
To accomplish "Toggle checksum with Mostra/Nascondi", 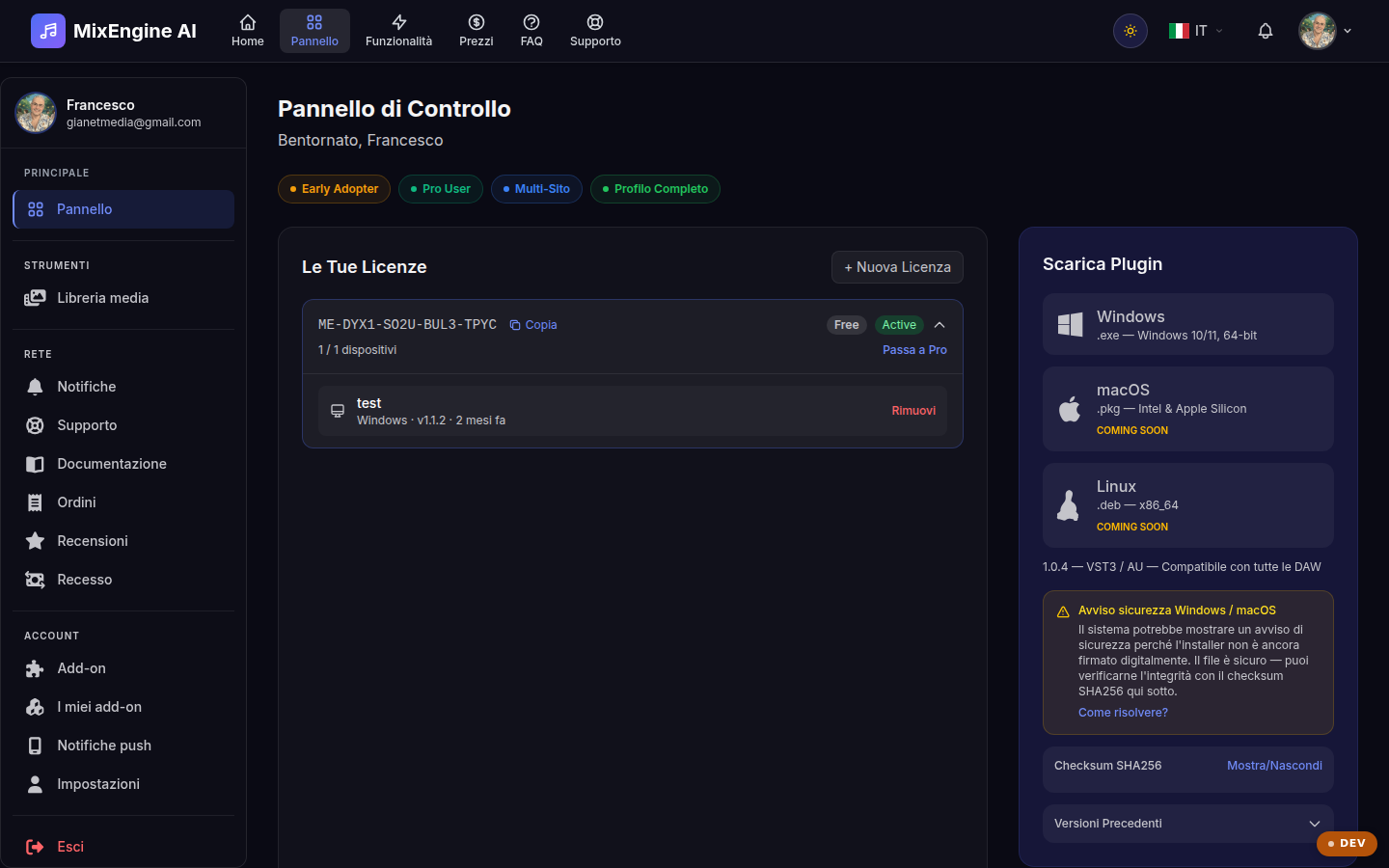I will coord(1274,766).
